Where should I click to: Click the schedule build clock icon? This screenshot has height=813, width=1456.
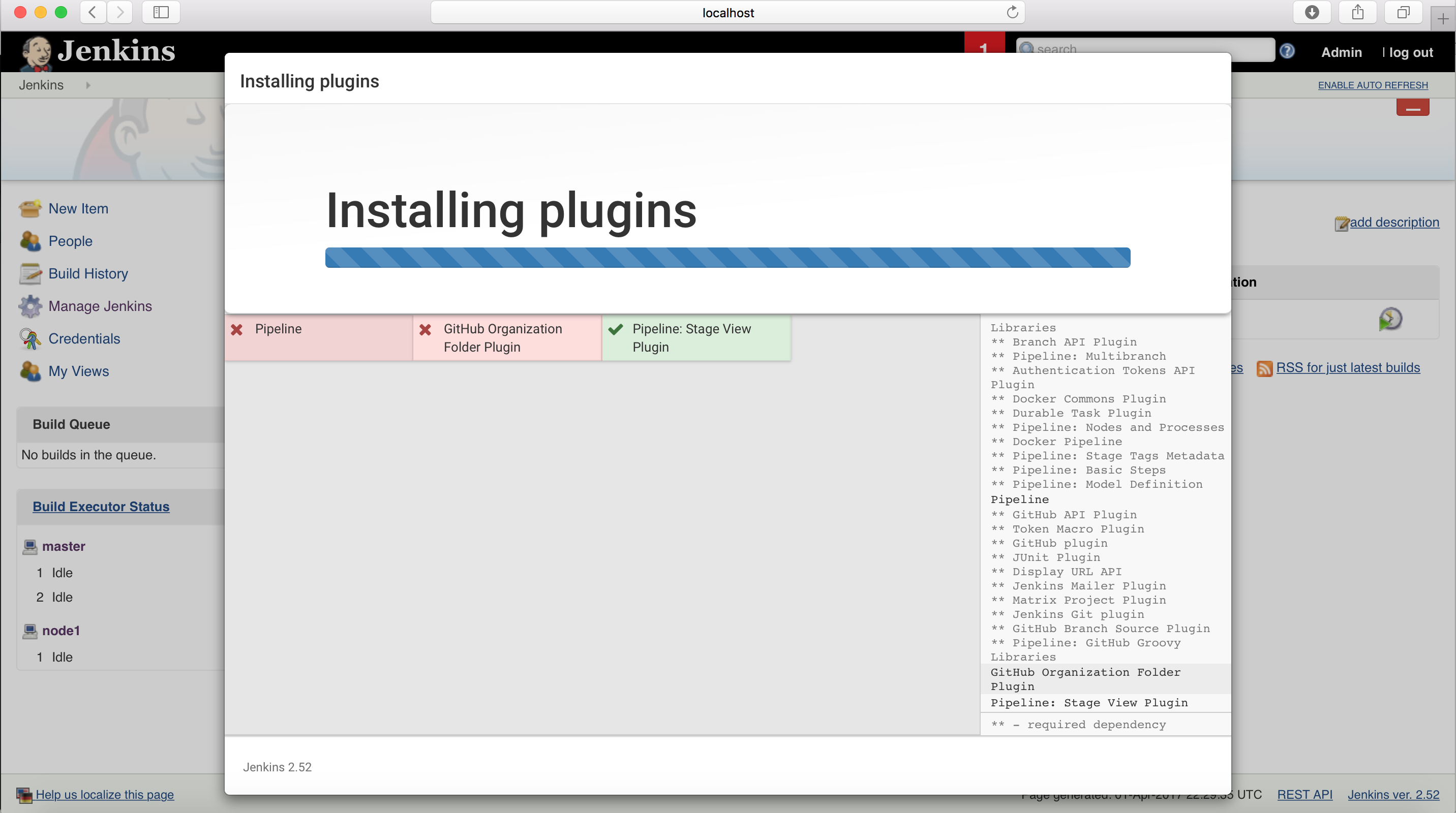pos(1390,319)
